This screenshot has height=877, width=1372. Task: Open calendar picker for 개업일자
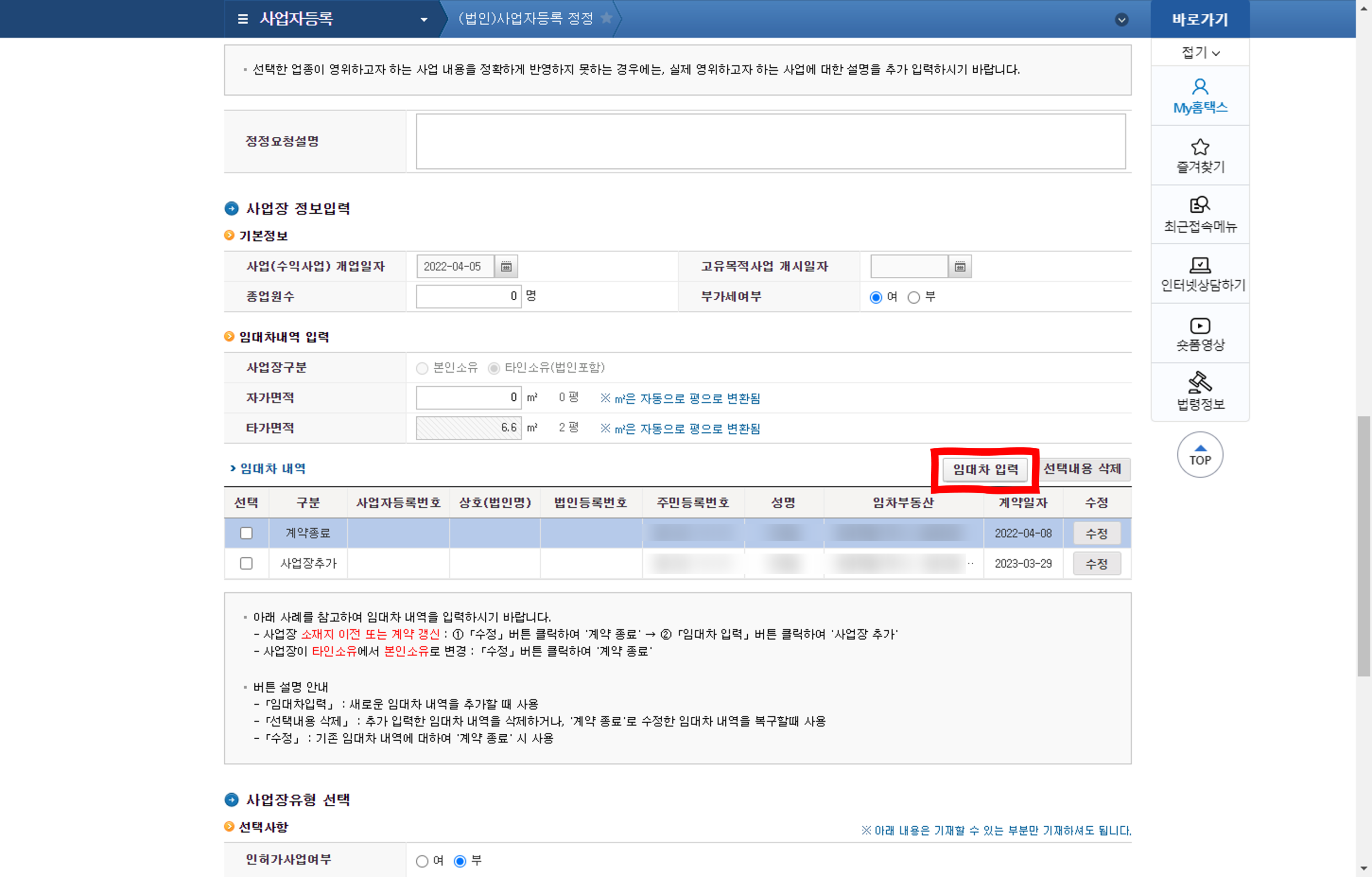pos(505,267)
